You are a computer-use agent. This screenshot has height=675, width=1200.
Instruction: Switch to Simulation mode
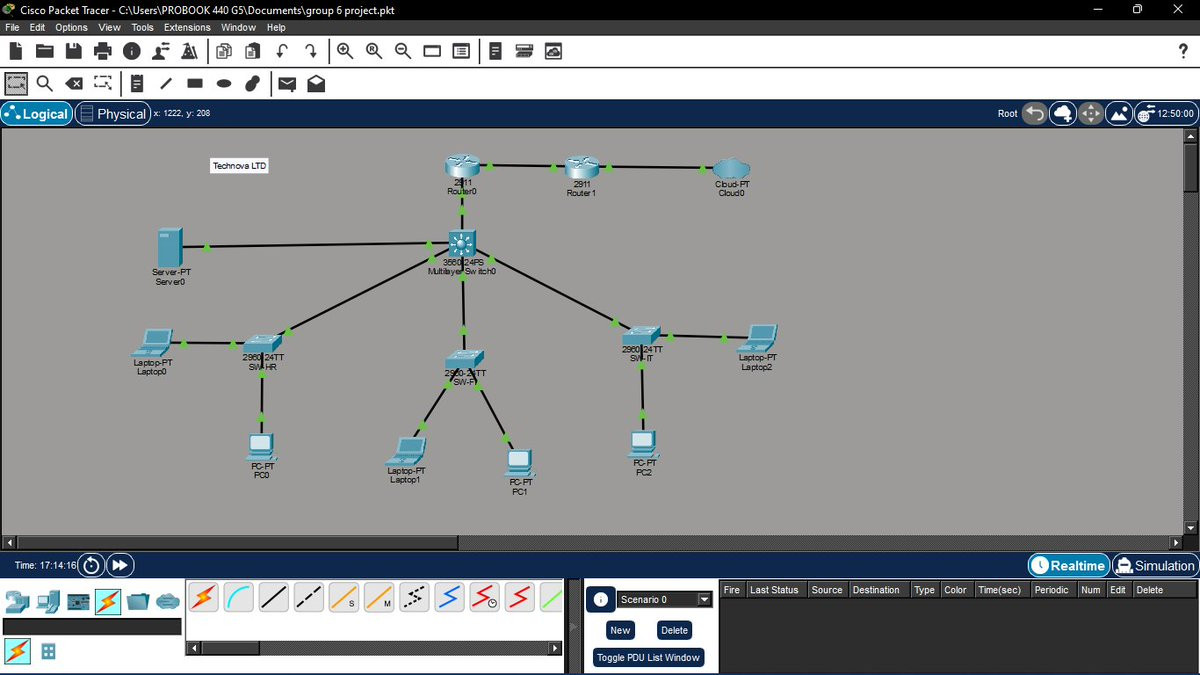(x=1155, y=565)
